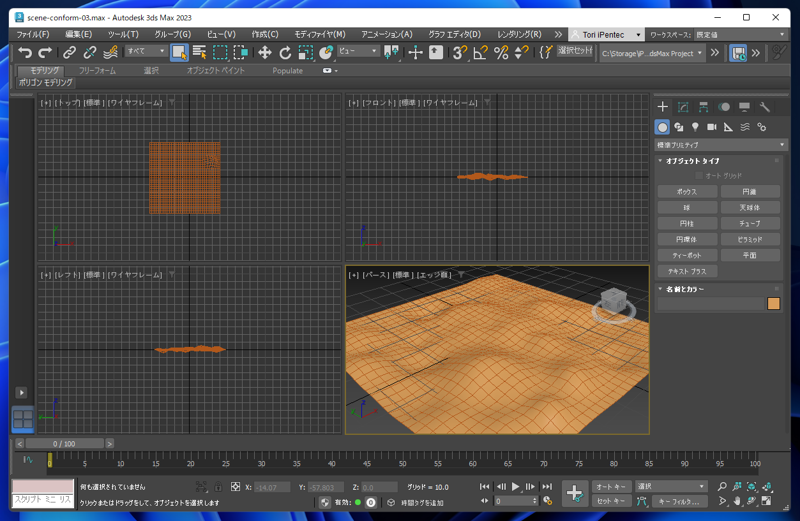Open the Tori iPentec user account dropdown
The width and height of the screenshot is (800, 521).
606,35
